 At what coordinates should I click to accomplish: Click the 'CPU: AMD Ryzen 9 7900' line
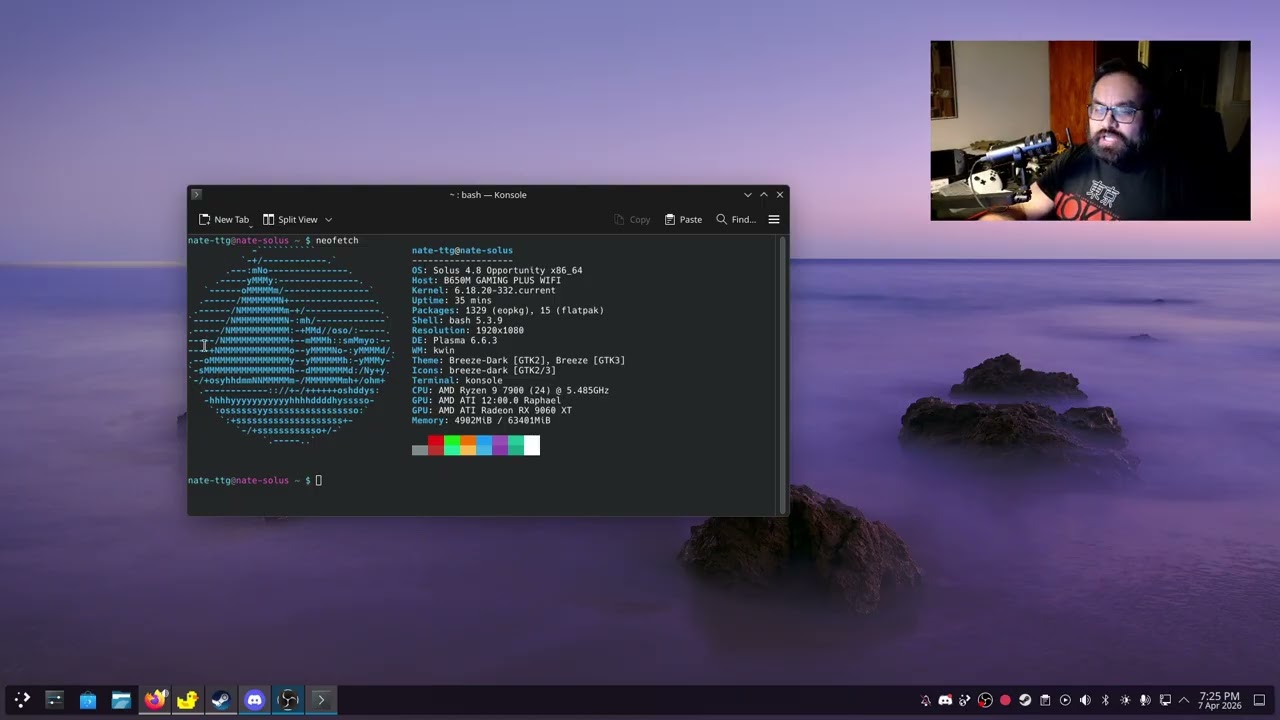click(x=510, y=390)
